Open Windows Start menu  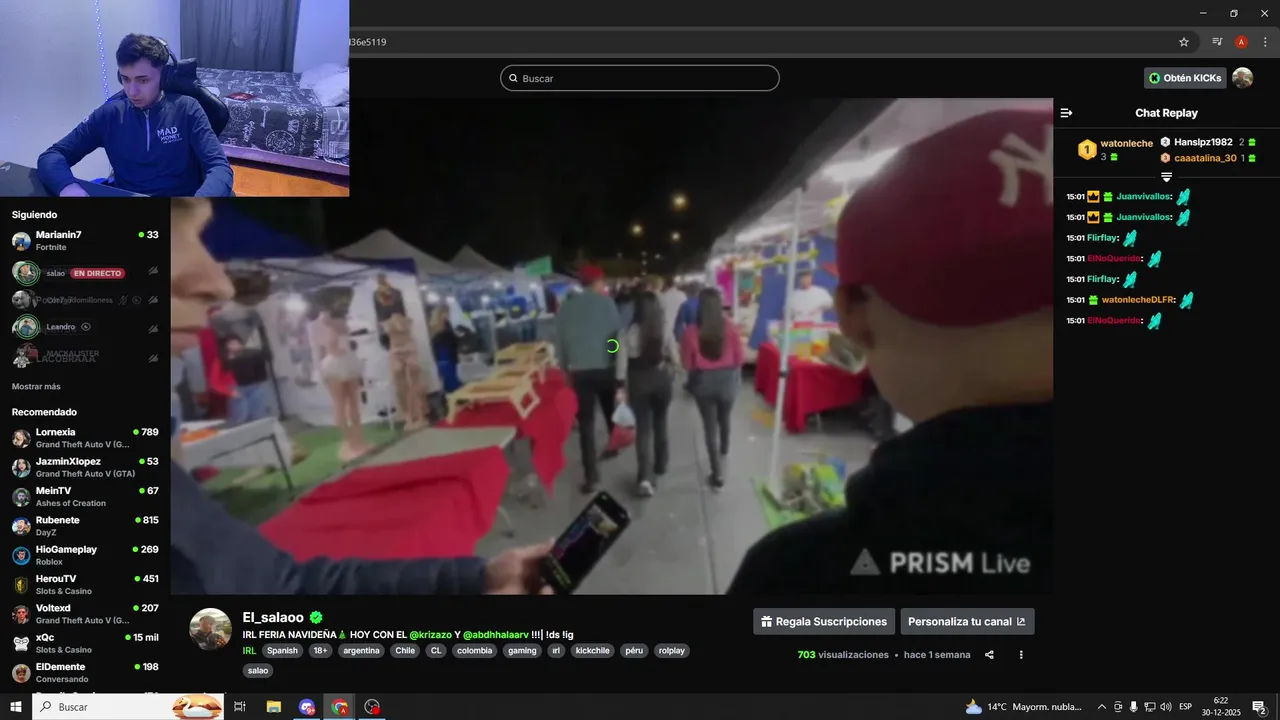click(16, 707)
